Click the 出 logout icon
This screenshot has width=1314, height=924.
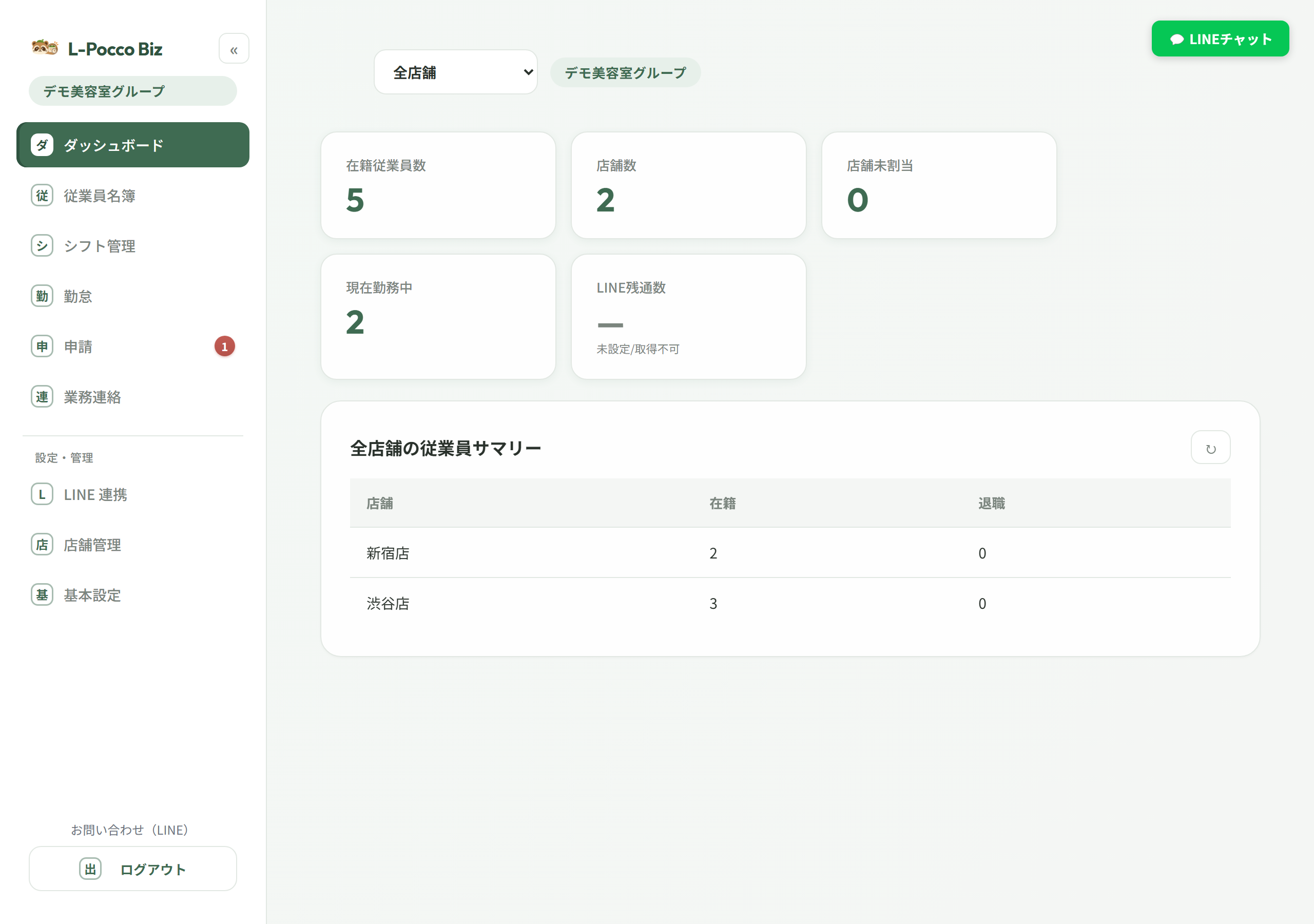[90, 869]
